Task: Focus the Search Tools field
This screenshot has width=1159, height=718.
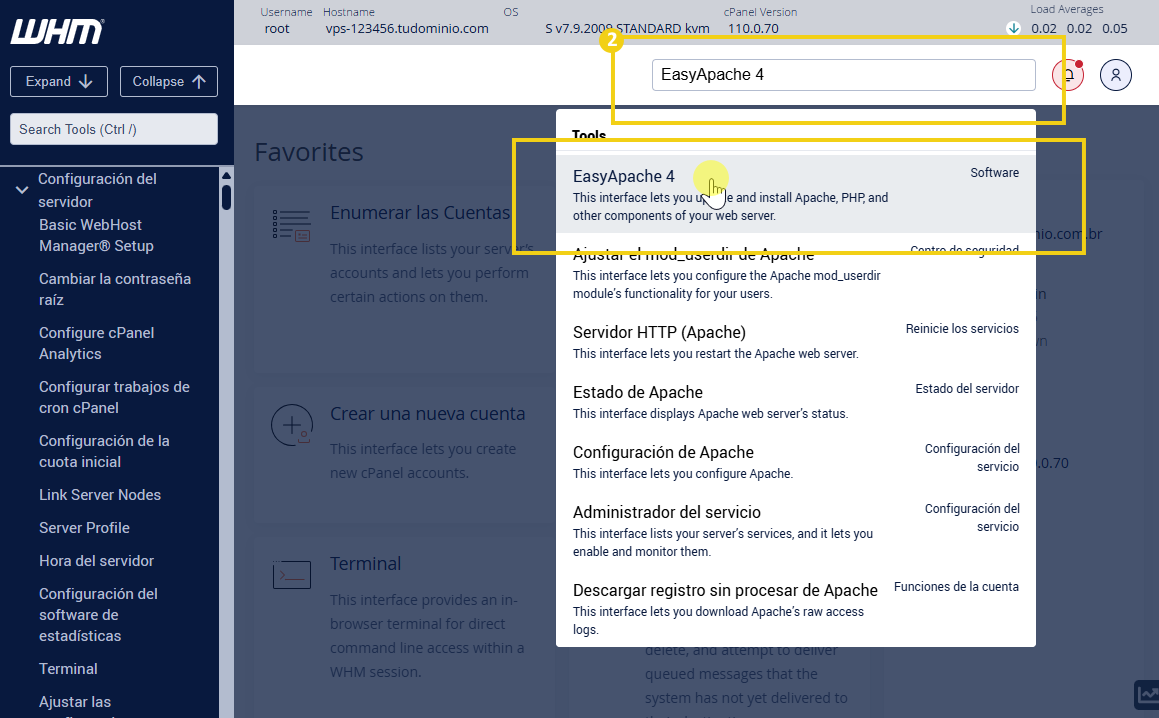Action: pyautogui.click(x=114, y=129)
